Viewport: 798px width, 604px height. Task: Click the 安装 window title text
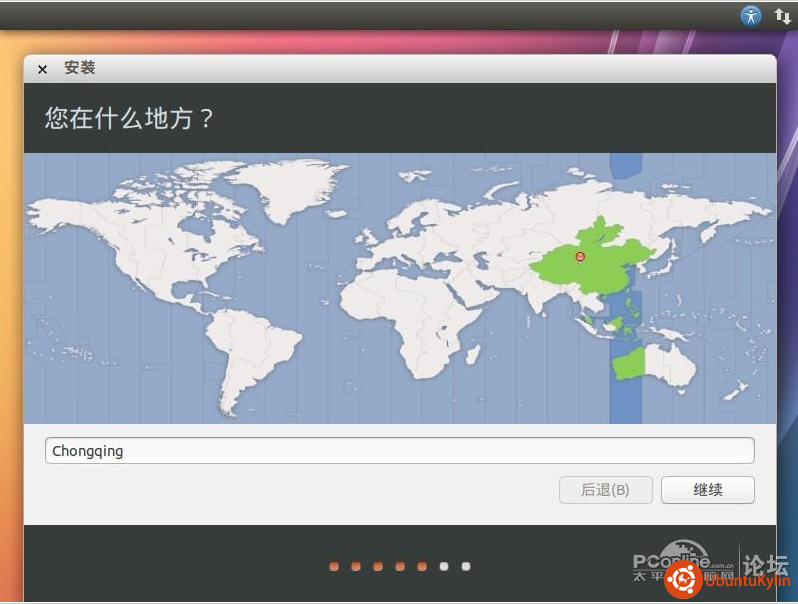coord(79,68)
